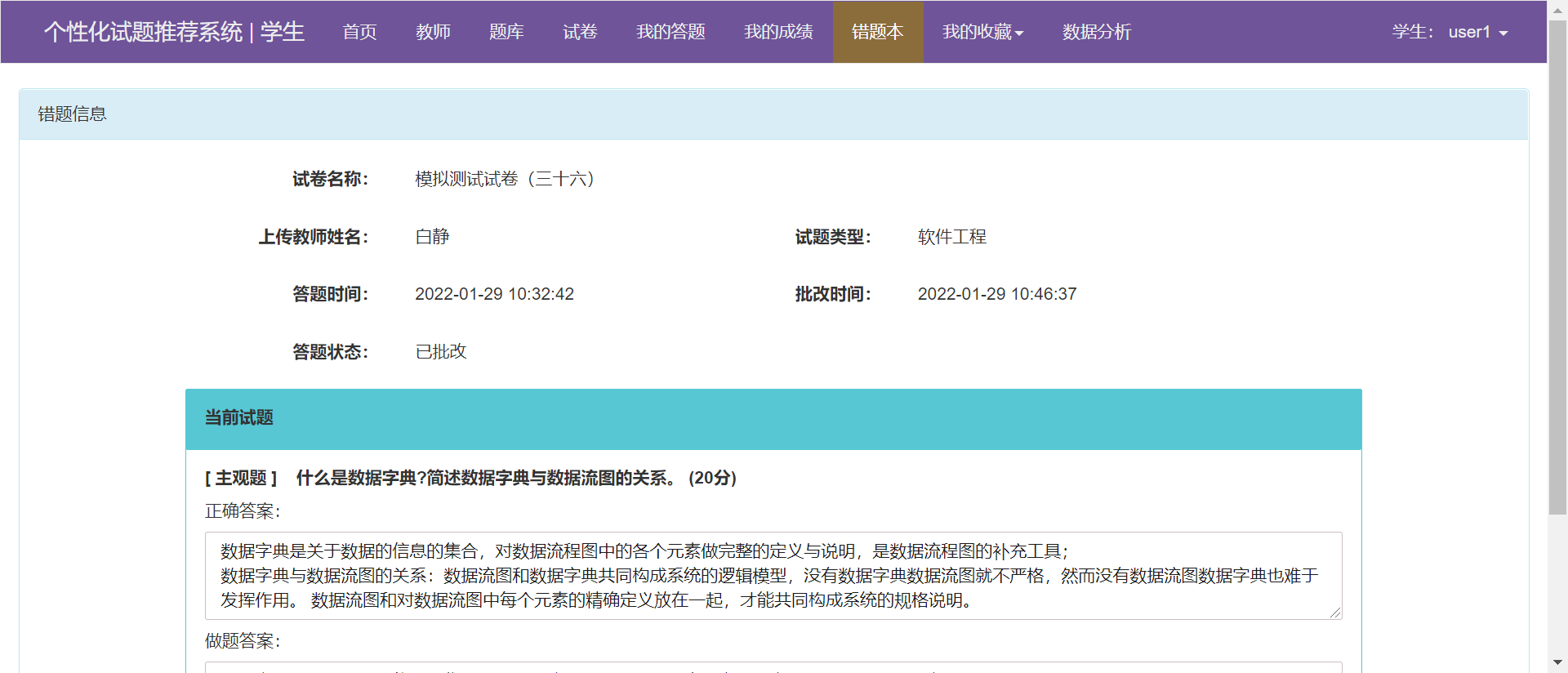This screenshot has height=673, width=1568.
Task: Click the 答题状态 label
Action: [331, 352]
